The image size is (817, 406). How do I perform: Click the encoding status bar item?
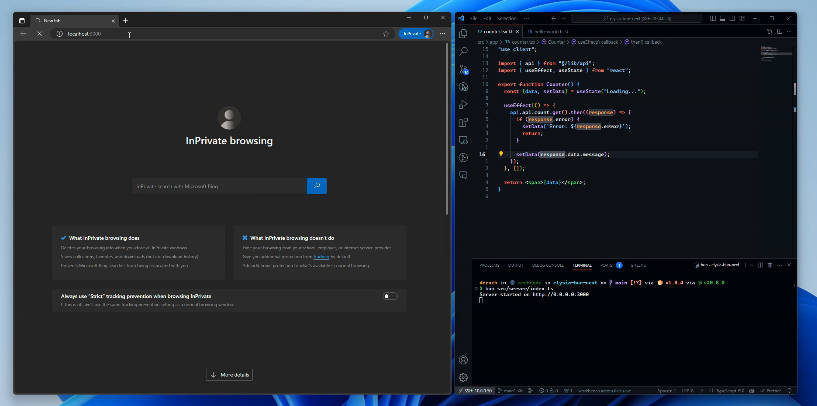tap(689, 390)
